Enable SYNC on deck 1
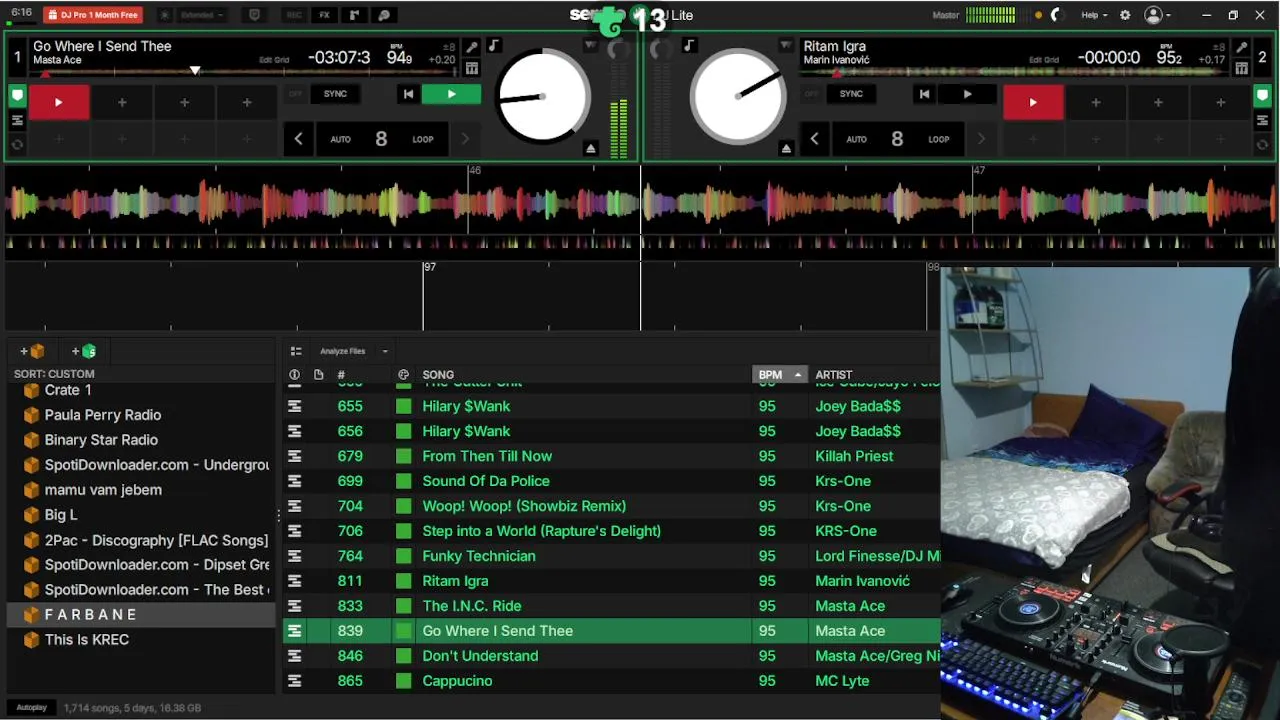The height and width of the screenshot is (720, 1280). click(335, 94)
